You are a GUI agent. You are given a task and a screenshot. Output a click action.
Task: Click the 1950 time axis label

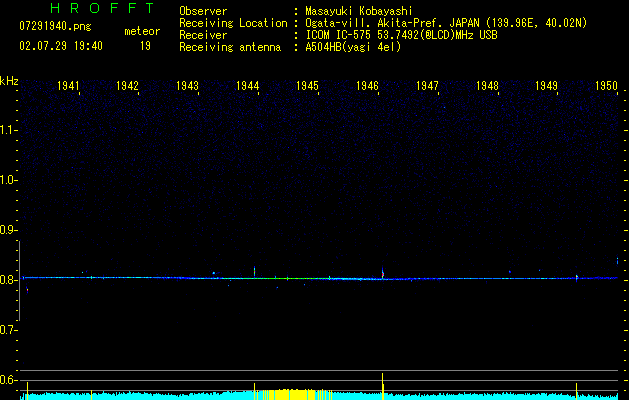(606, 85)
